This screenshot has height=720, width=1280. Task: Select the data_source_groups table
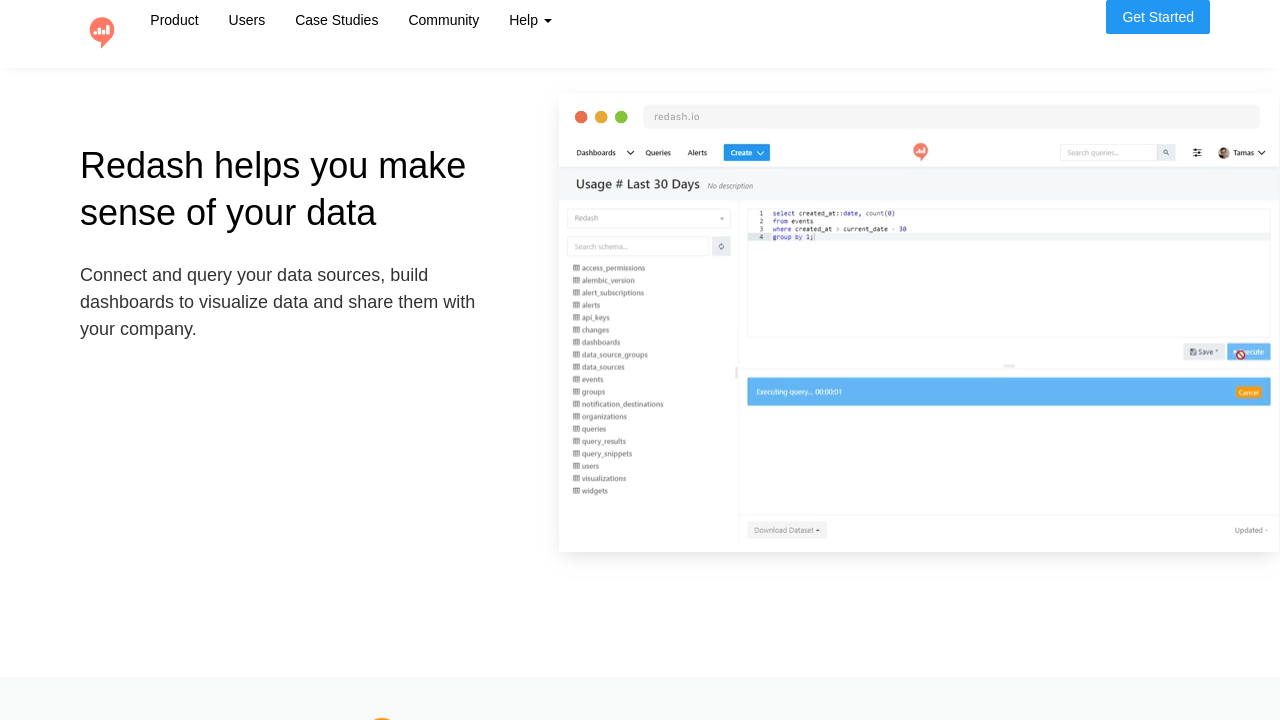click(x=610, y=355)
